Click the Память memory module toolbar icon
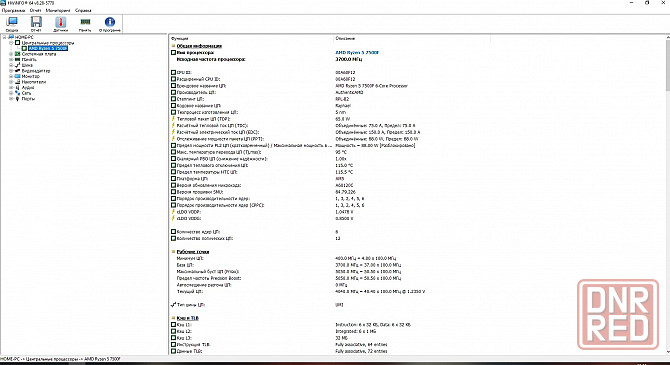 point(85,21)
